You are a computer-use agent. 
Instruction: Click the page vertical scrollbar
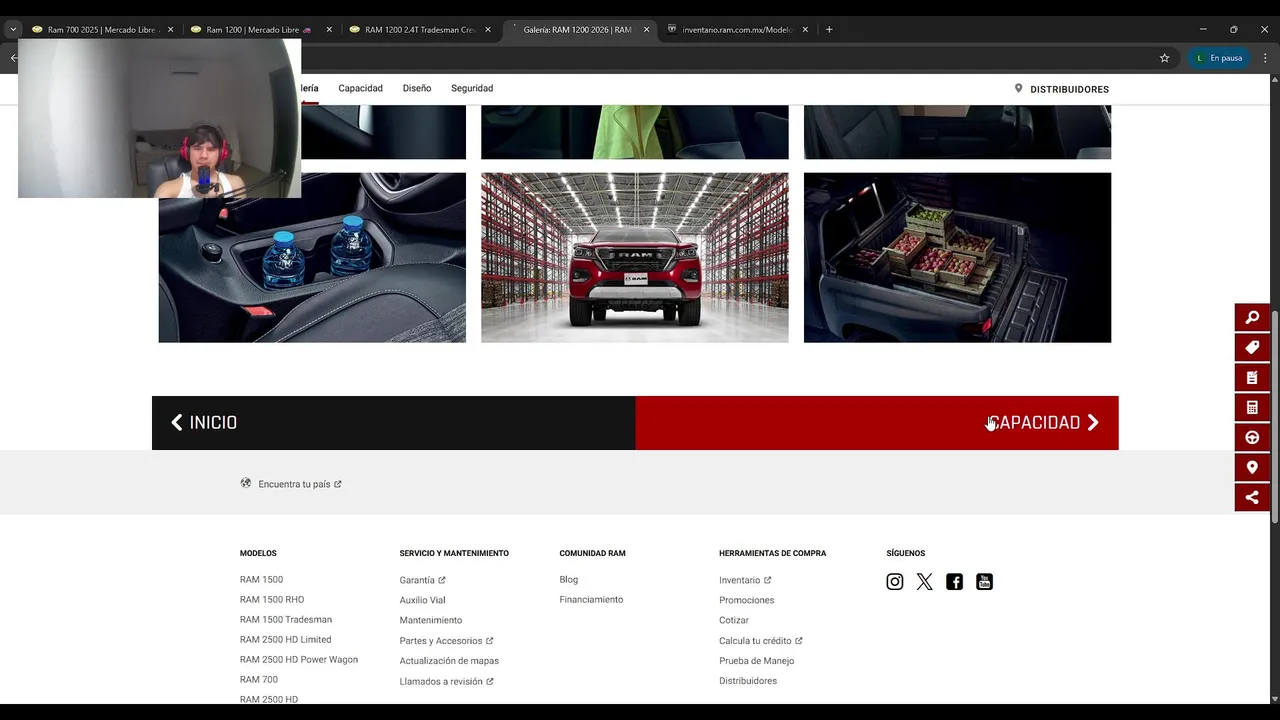(1275, 415)
